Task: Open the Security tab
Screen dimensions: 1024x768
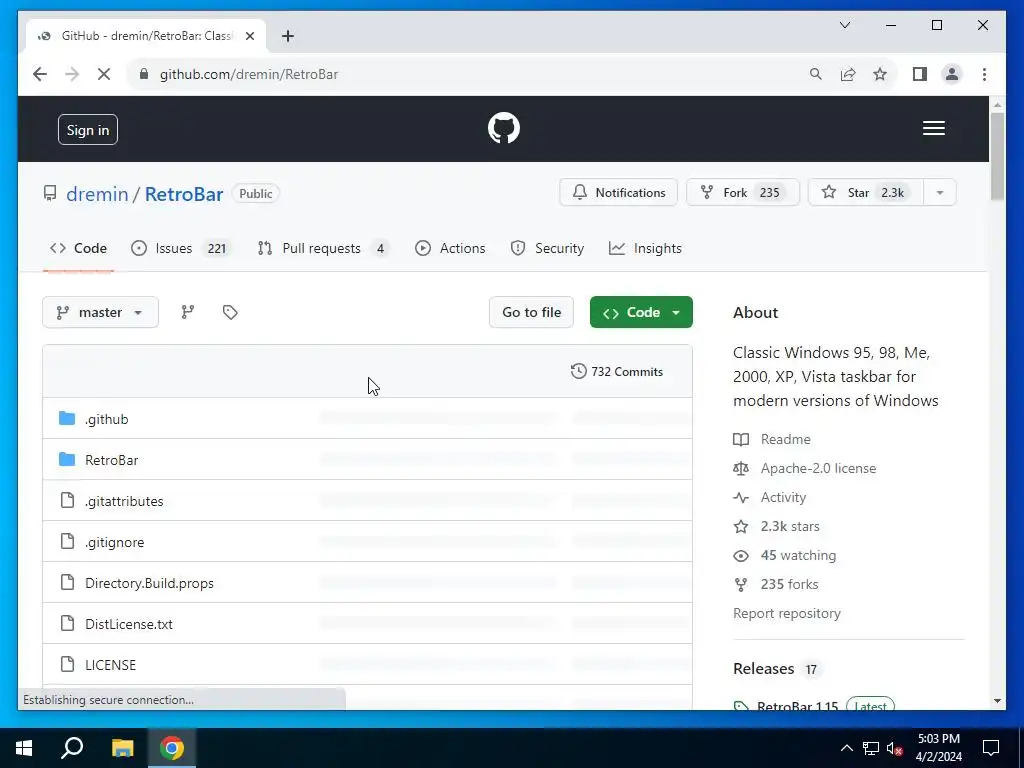Action: click(548, 248)
